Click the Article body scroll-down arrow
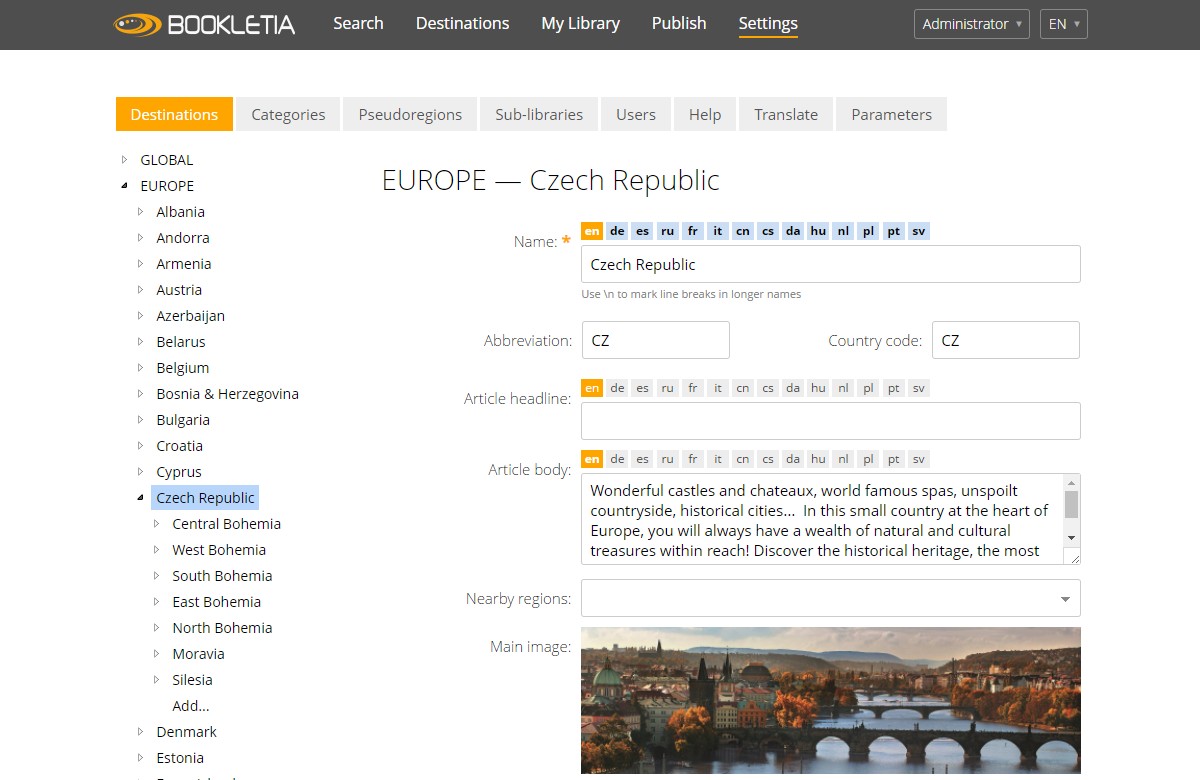Viewport: 1200px width, 780px height. click(x=1071, y=538)
